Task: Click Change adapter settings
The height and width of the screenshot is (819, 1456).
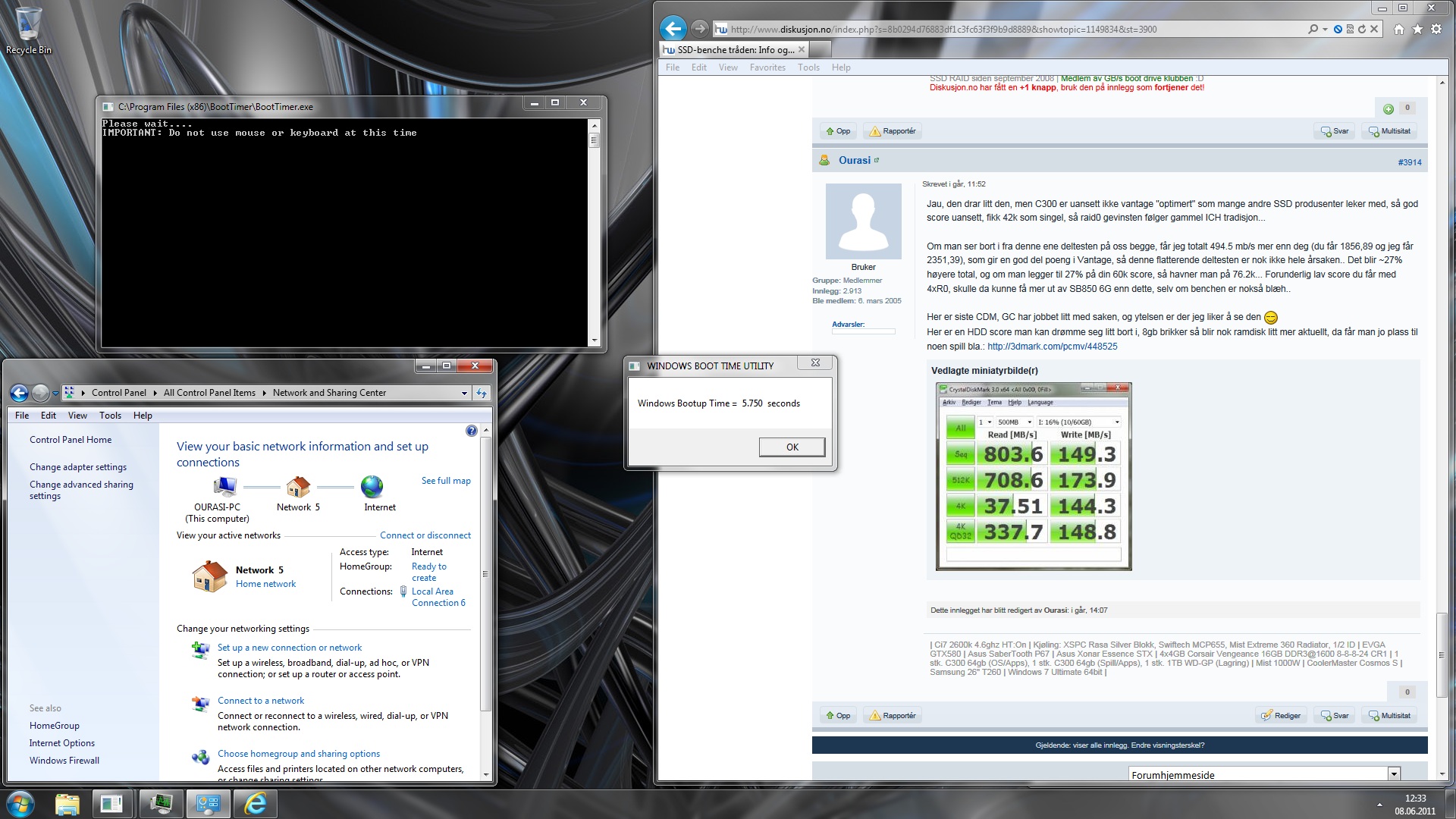Action: click(x=78, y=467)
